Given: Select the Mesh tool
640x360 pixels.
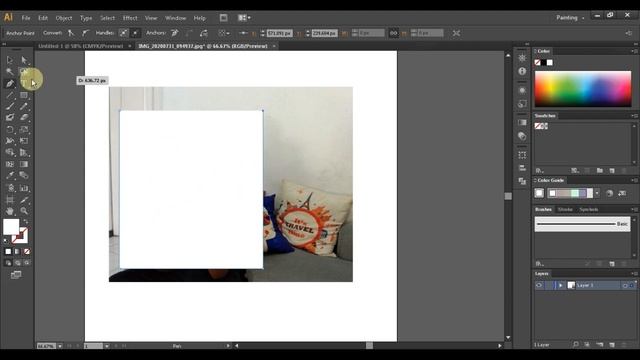Looking at the screenshot, I should [10, 164].
